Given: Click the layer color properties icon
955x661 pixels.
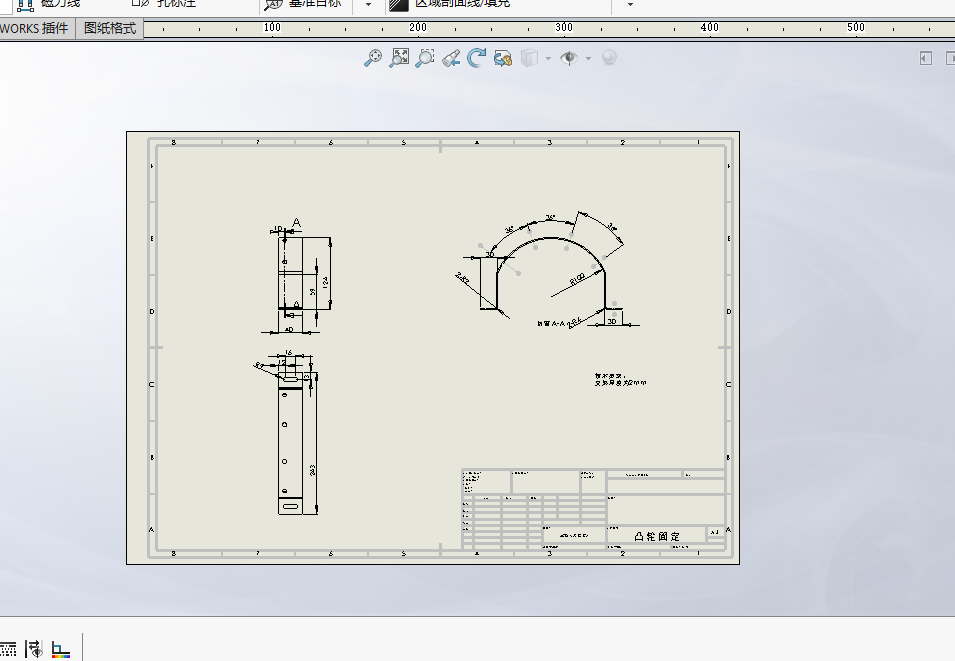Looking at the screenshot, I should click(x=61, y=649).
